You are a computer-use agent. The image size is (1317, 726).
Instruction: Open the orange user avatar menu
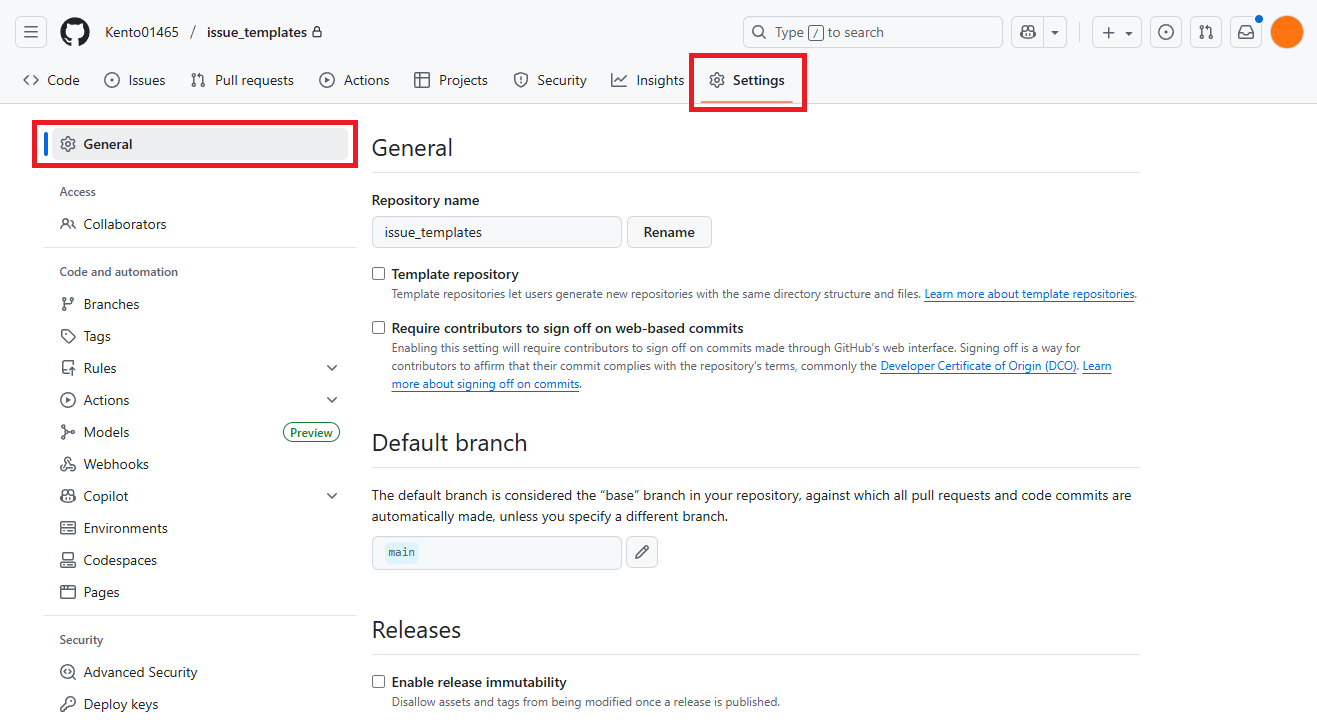[x=1287, y=32]
